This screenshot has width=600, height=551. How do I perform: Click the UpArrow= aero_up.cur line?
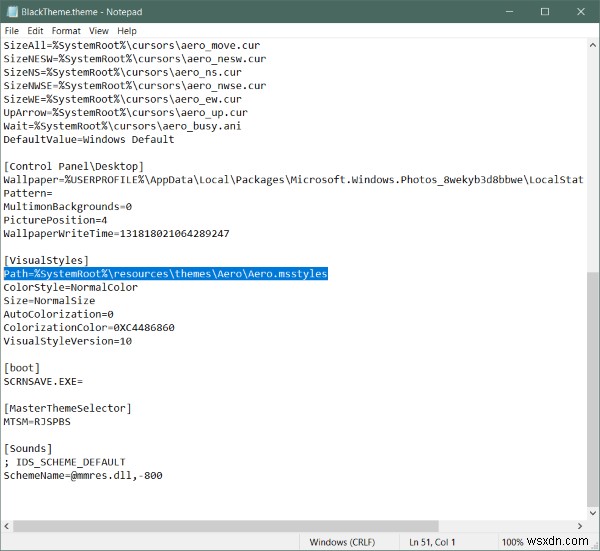pyautogui.click(x=126, y=112)
